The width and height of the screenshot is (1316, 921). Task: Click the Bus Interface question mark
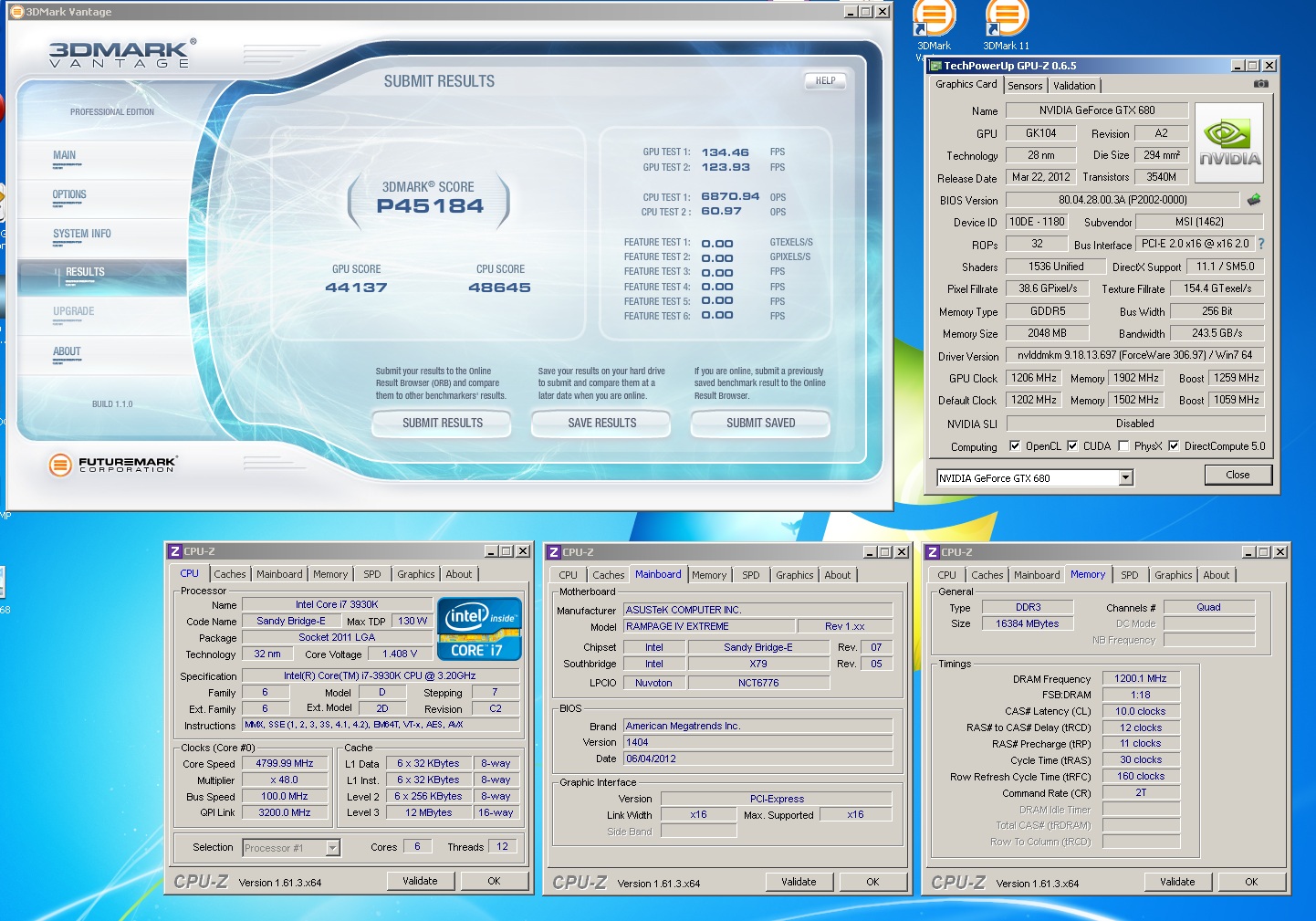point(1262,244)
